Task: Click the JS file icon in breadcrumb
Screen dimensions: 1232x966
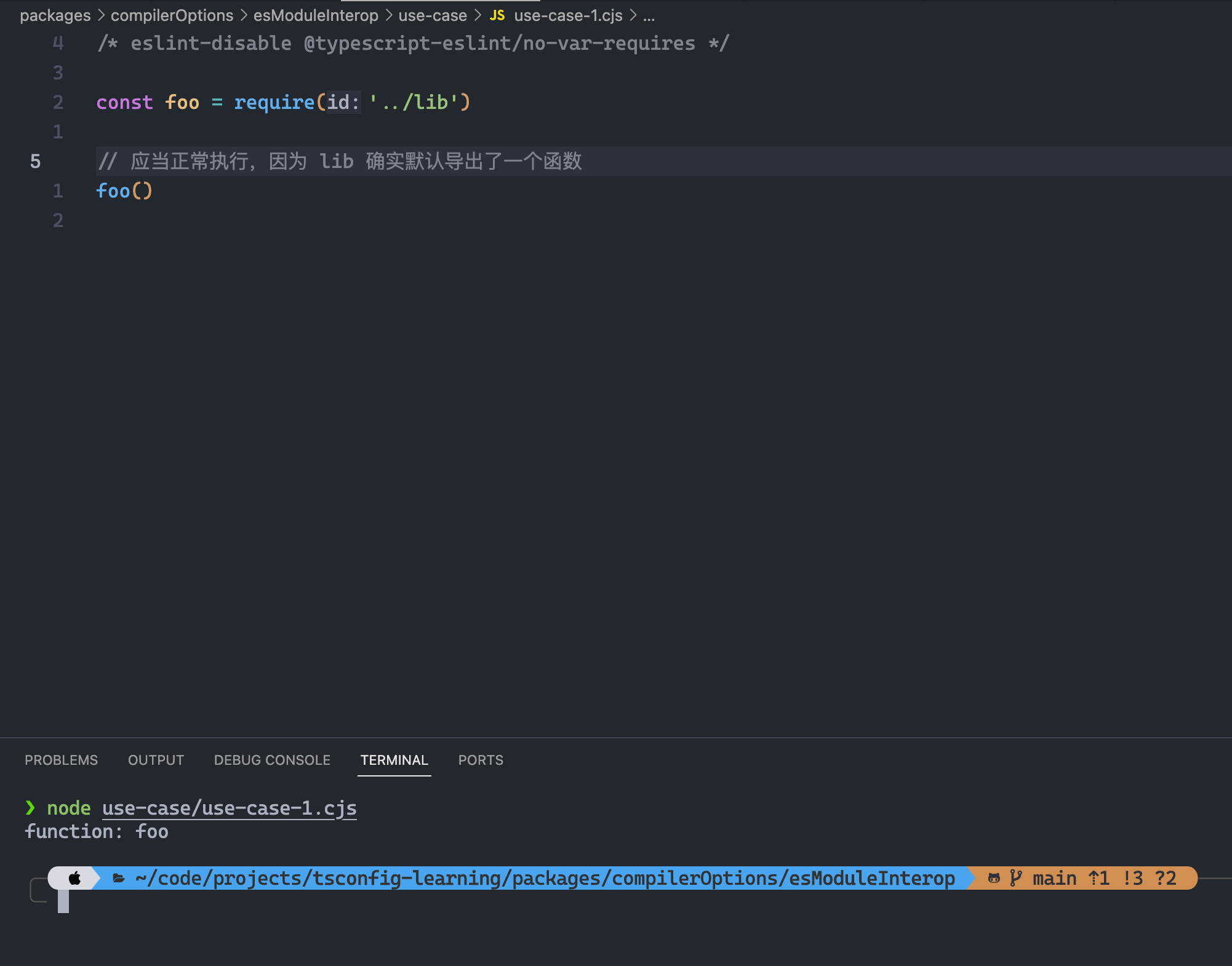Action: tap(497, 15)
